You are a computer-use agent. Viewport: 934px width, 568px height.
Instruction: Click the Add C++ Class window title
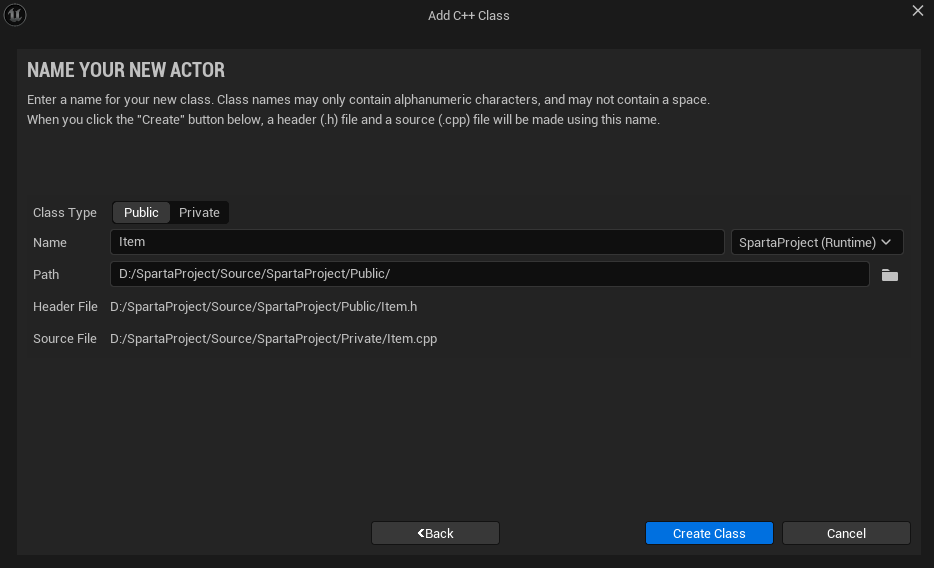tap(468, 15)
